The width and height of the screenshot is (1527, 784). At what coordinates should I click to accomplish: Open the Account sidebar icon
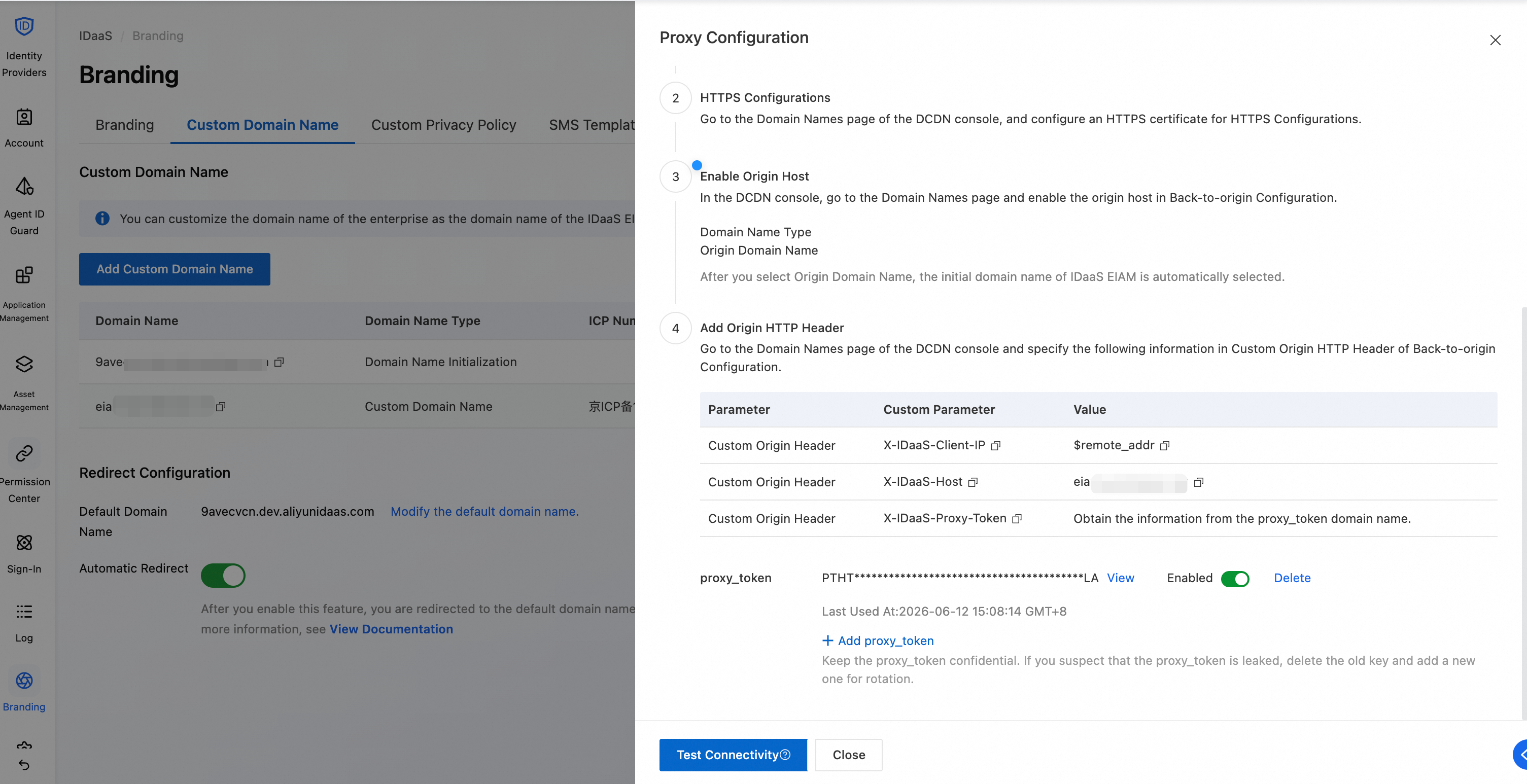tap(24, 117)
